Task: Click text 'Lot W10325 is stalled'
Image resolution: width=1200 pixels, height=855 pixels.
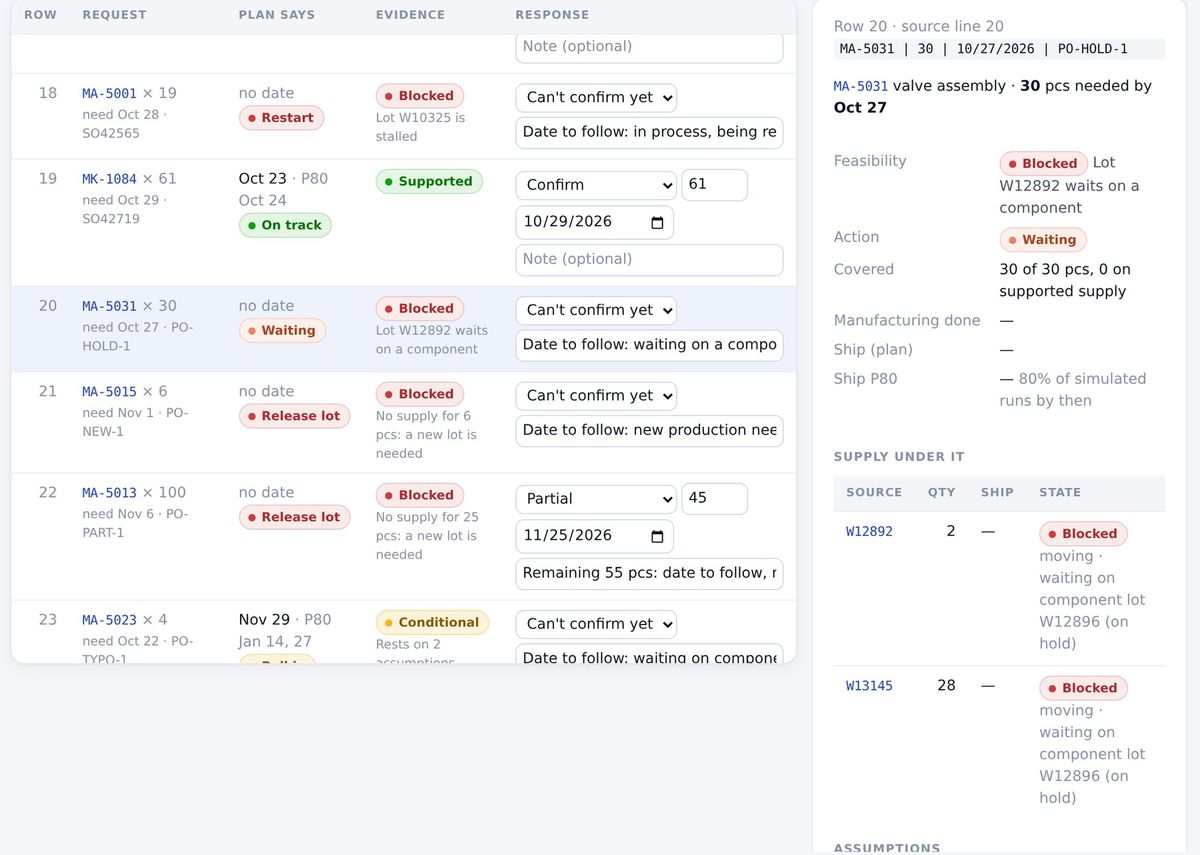Action: 420,127
